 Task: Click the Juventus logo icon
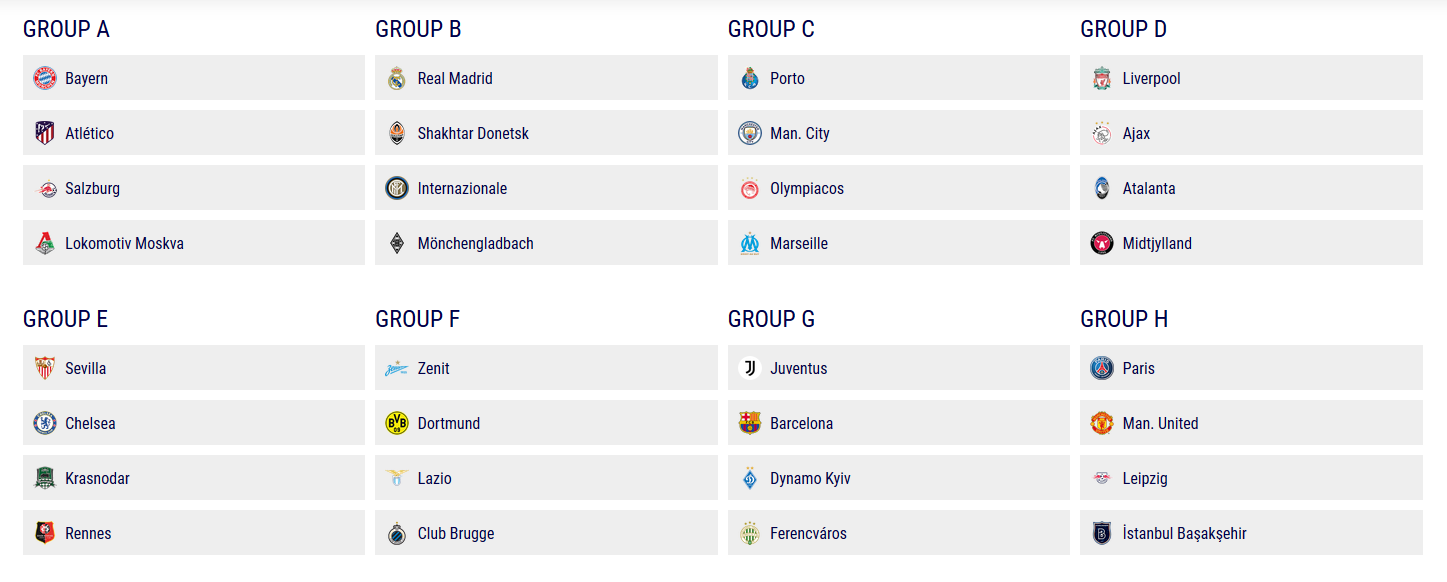[750, 368]
